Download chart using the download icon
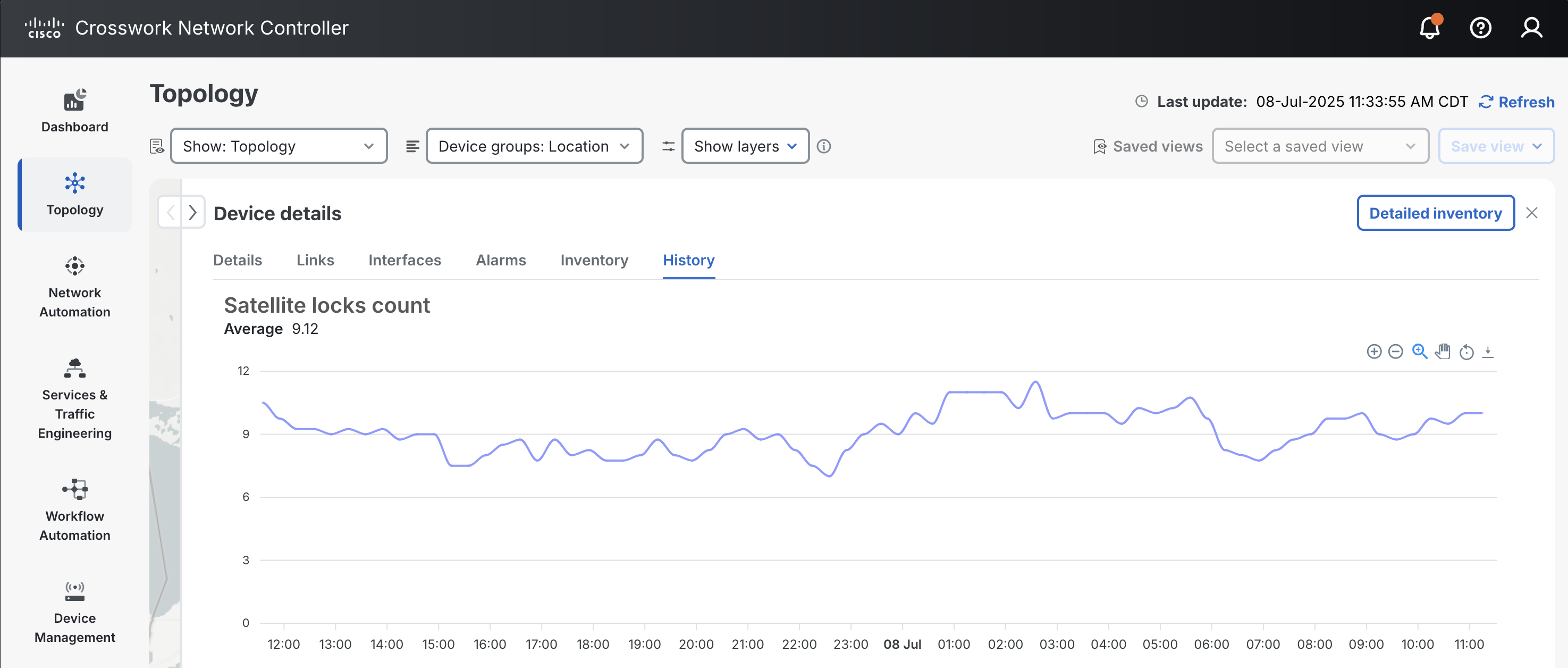 pyautogui.click(x=1488, y=352)
